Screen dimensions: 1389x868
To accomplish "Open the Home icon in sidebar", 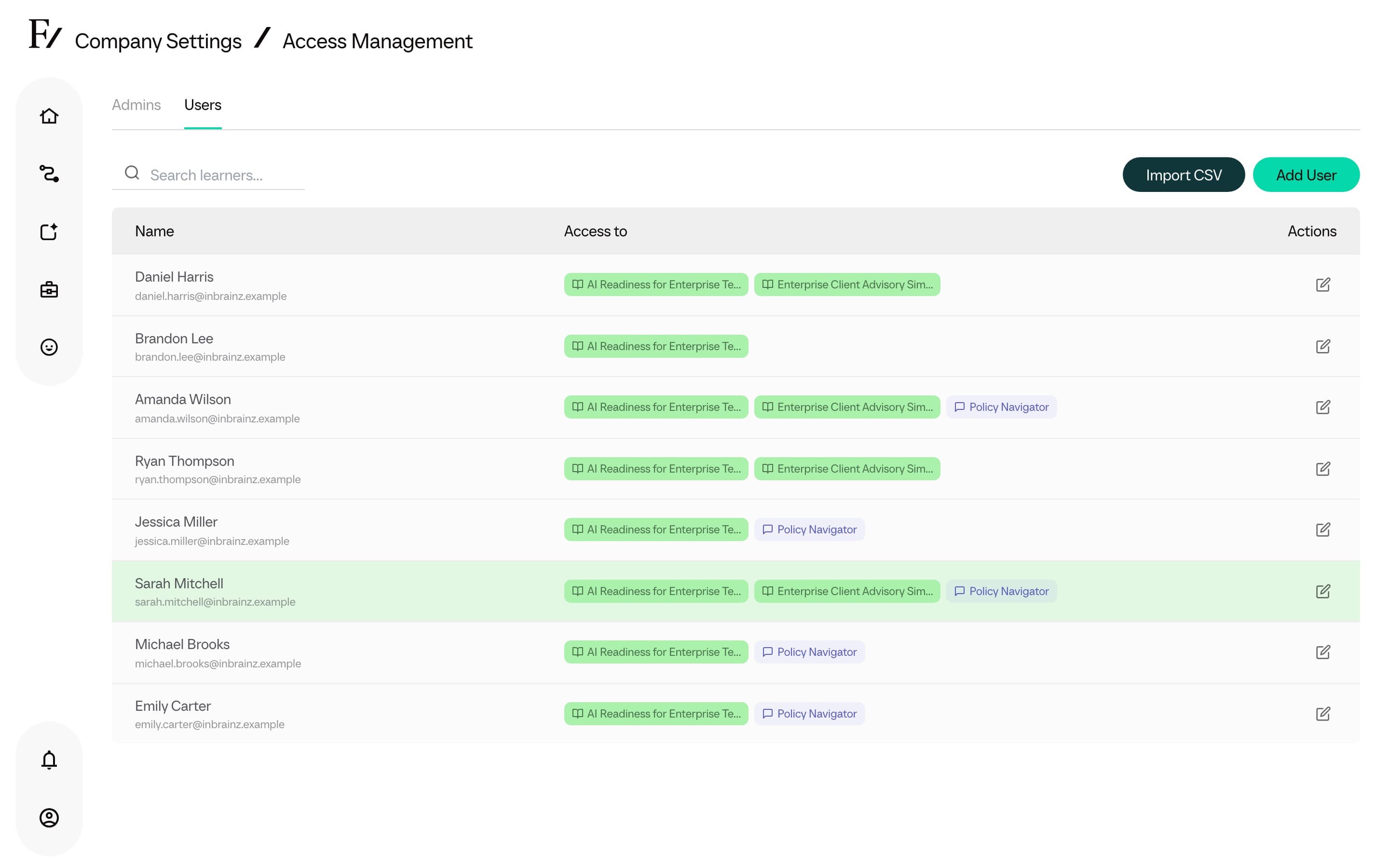I will click(x=49, y=116).
